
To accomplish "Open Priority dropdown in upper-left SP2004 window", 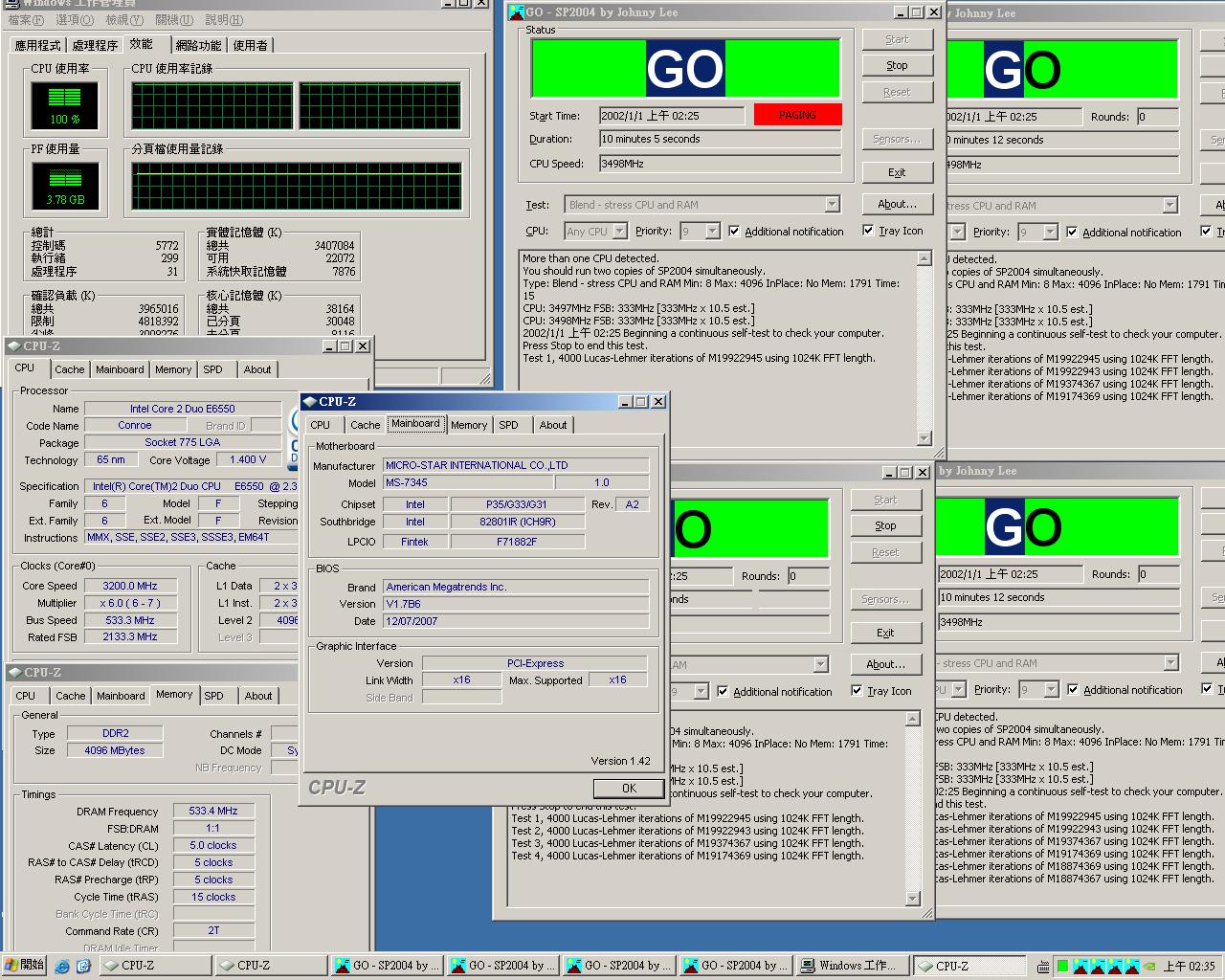I will [x=712, y=231].
